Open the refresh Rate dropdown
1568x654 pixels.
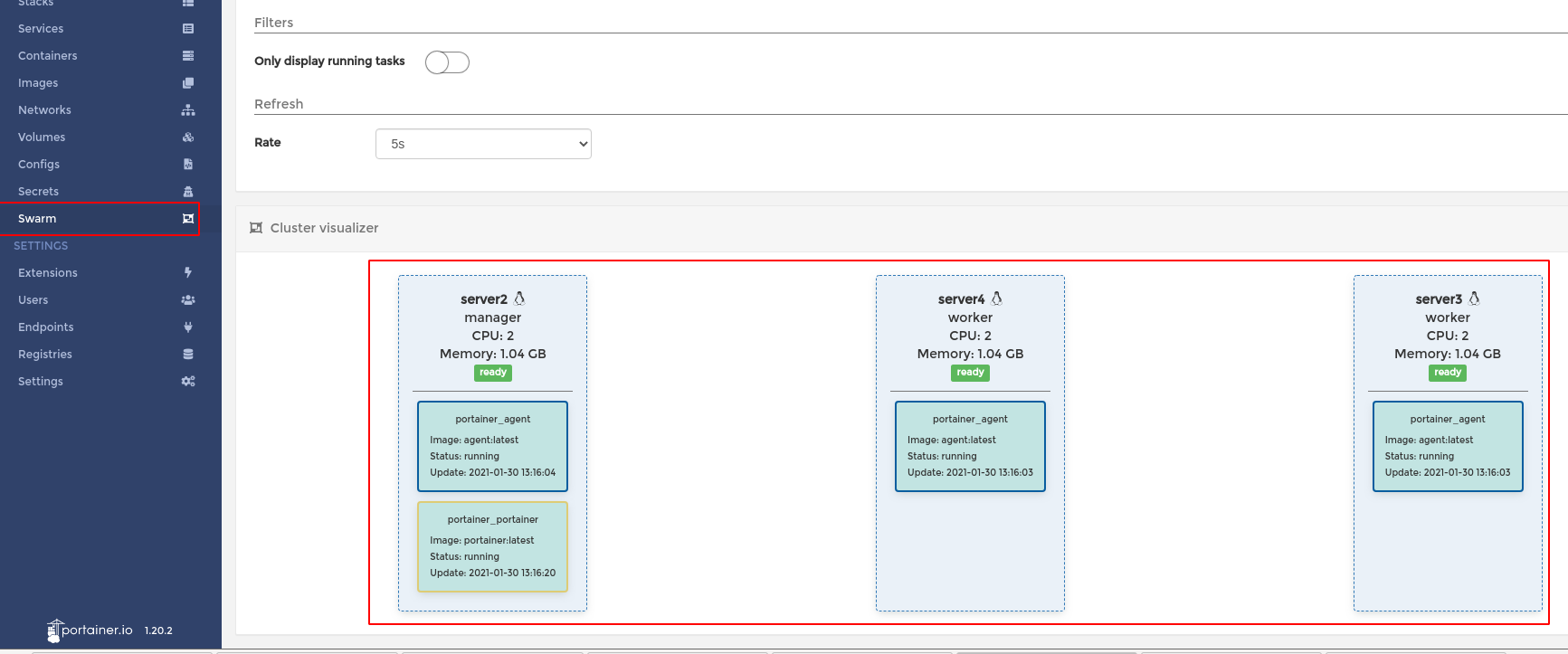click(483, 144)
